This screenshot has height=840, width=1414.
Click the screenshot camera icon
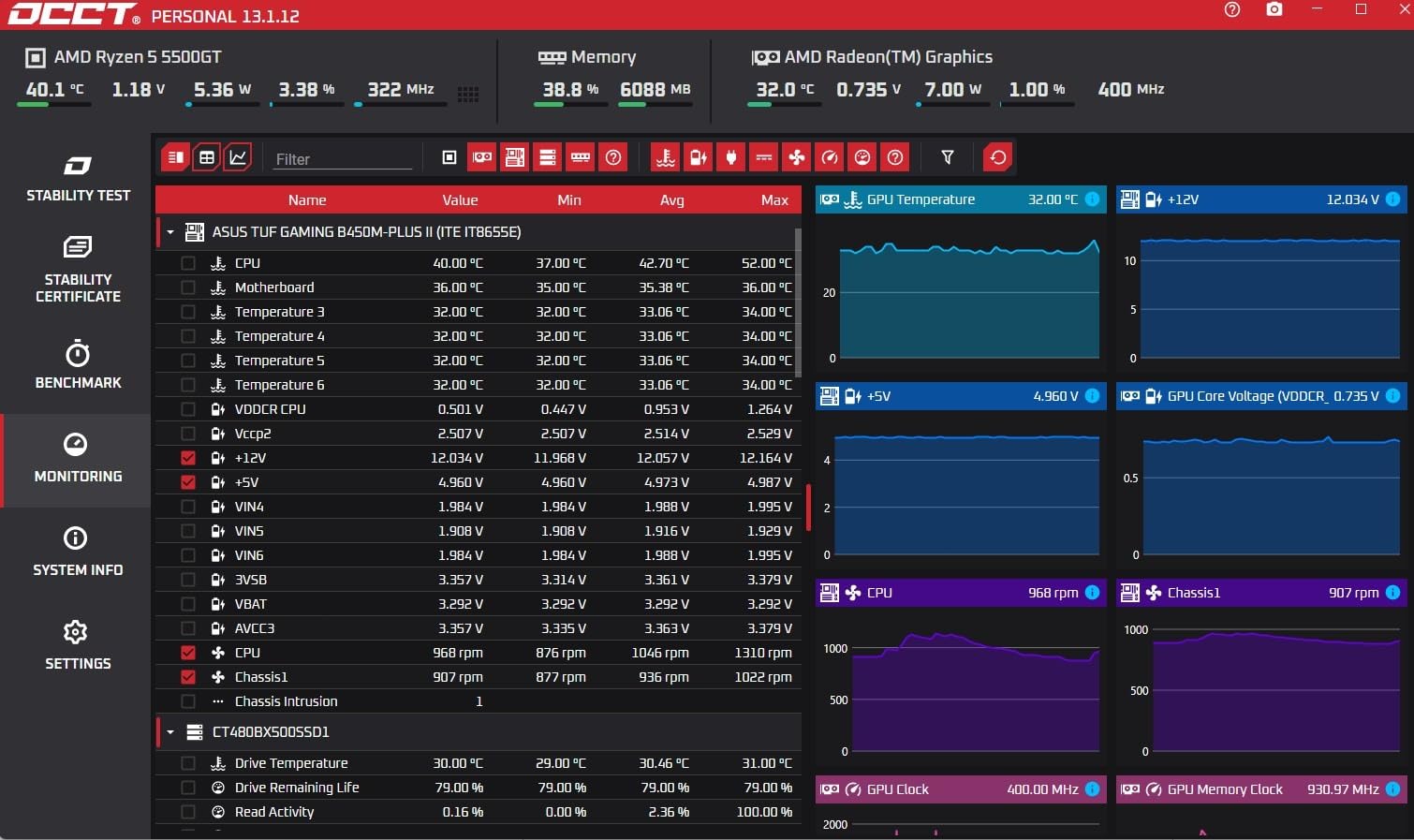tap(1274, 9)
